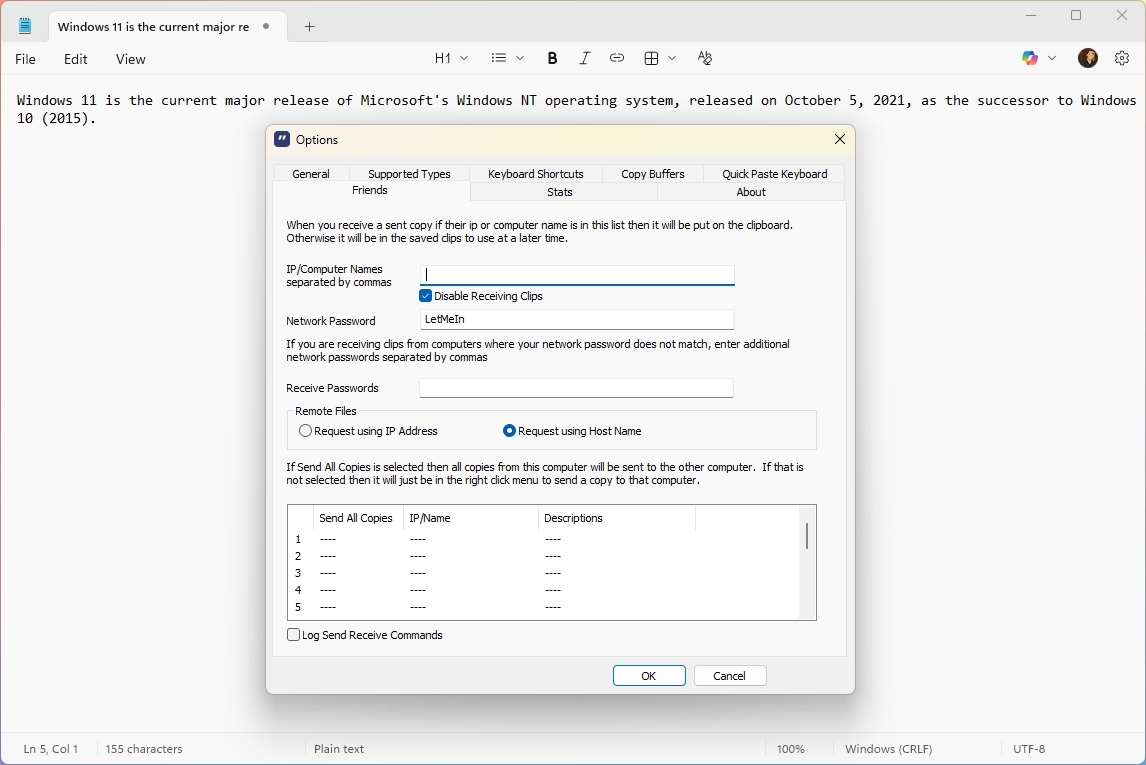The image size is (1146, 765).
Task: Apply italic formatting
Action: [x=585, y=58]
